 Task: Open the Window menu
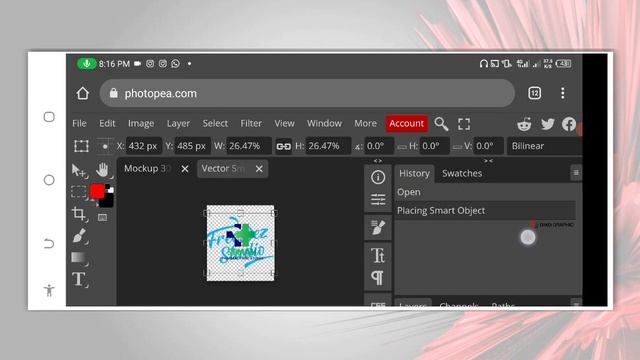[324, 123]
